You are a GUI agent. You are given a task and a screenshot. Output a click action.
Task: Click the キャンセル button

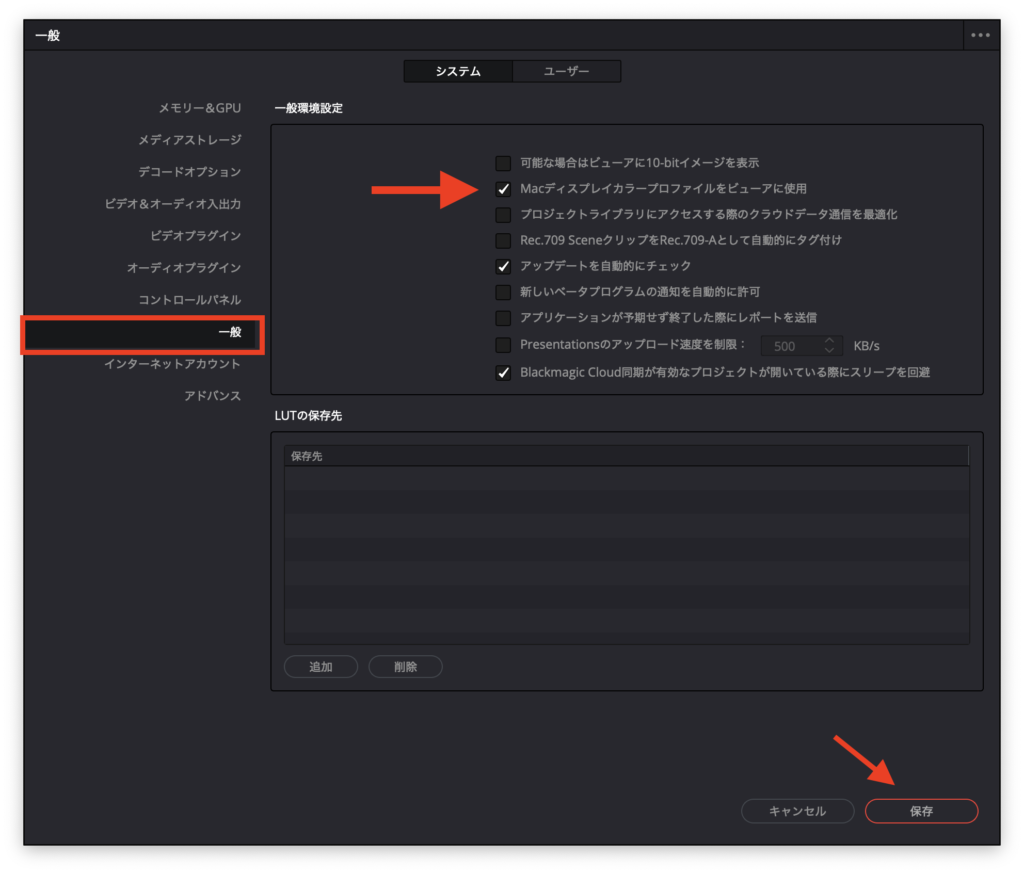pos(797,811)
